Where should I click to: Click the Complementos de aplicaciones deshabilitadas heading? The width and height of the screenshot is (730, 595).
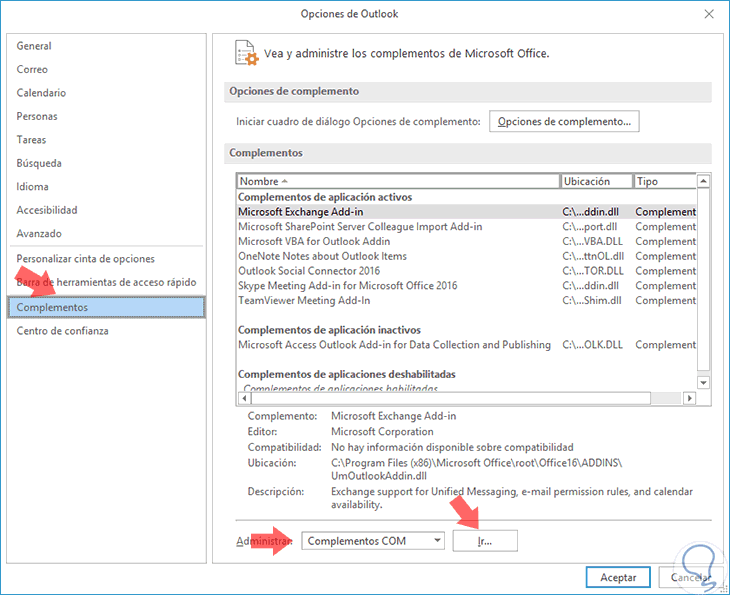click(x=346, y=374)
